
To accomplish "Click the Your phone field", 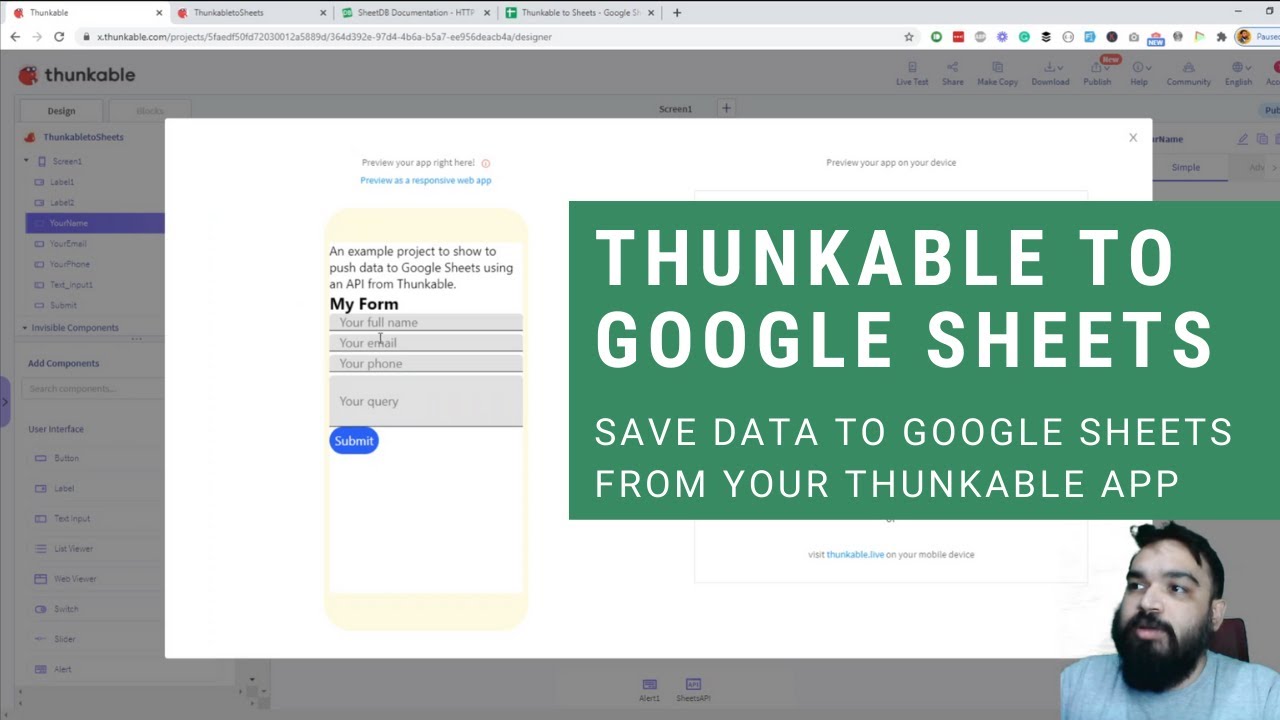I will click(x=426, y=363).
